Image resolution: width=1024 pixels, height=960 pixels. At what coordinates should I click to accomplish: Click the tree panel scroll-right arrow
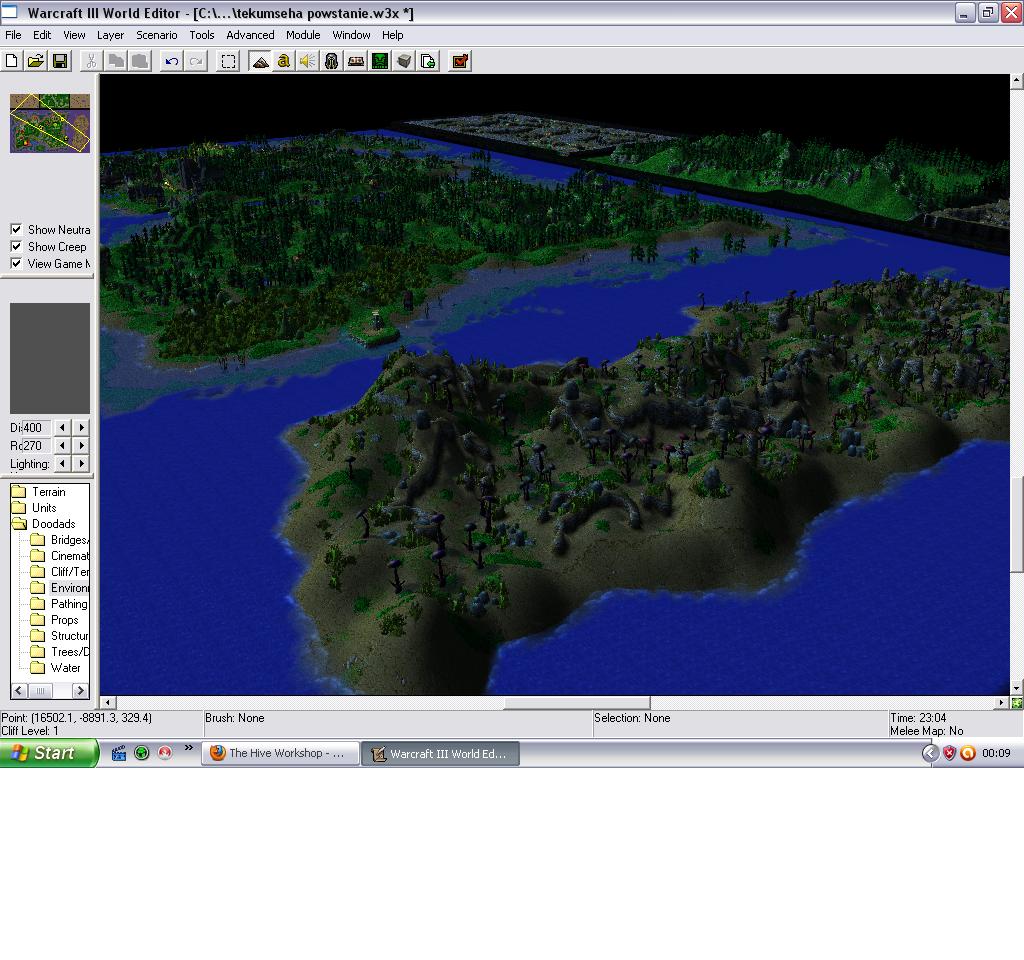click(x=80, y=690)
